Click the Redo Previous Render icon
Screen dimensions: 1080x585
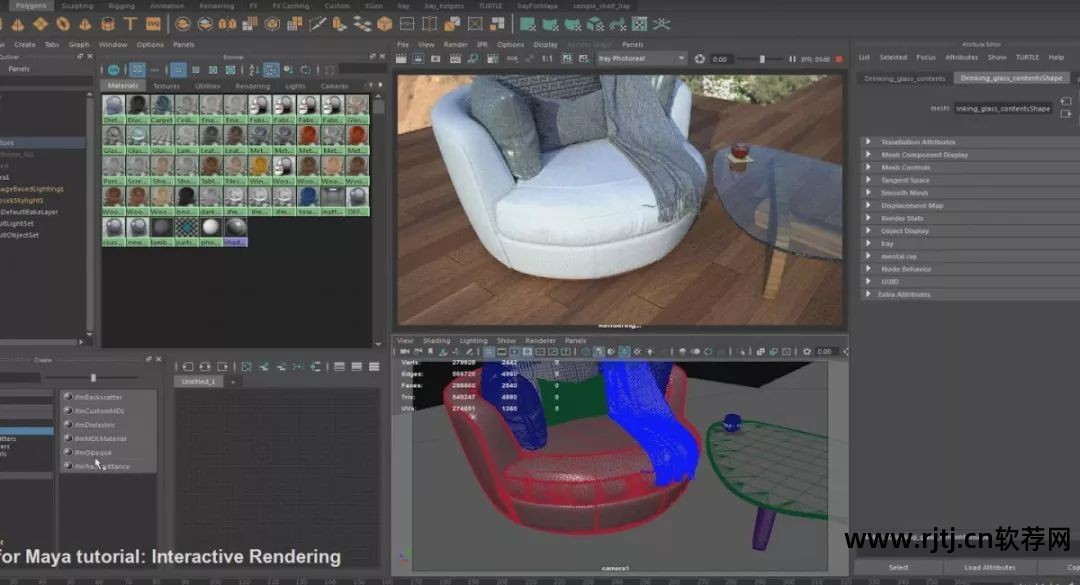401,58
